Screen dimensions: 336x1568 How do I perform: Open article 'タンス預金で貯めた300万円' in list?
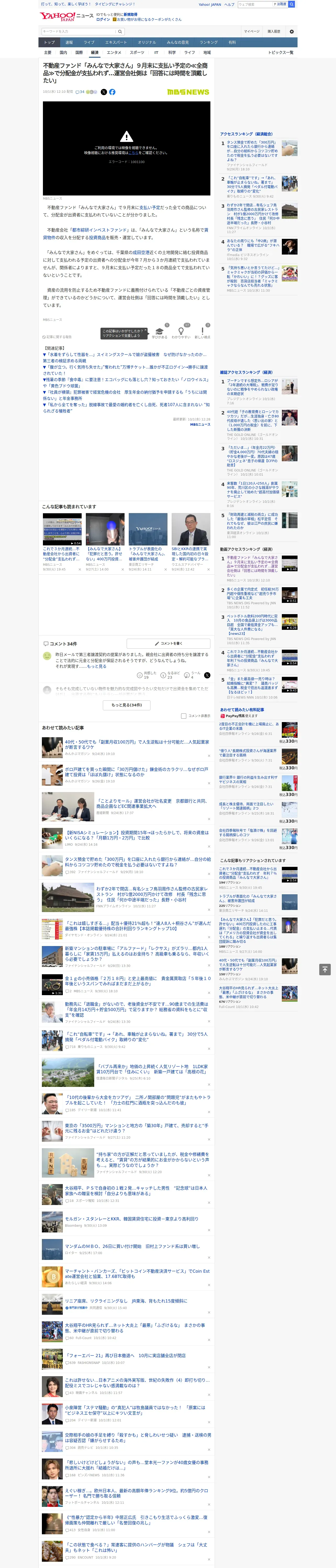(138, 862)
